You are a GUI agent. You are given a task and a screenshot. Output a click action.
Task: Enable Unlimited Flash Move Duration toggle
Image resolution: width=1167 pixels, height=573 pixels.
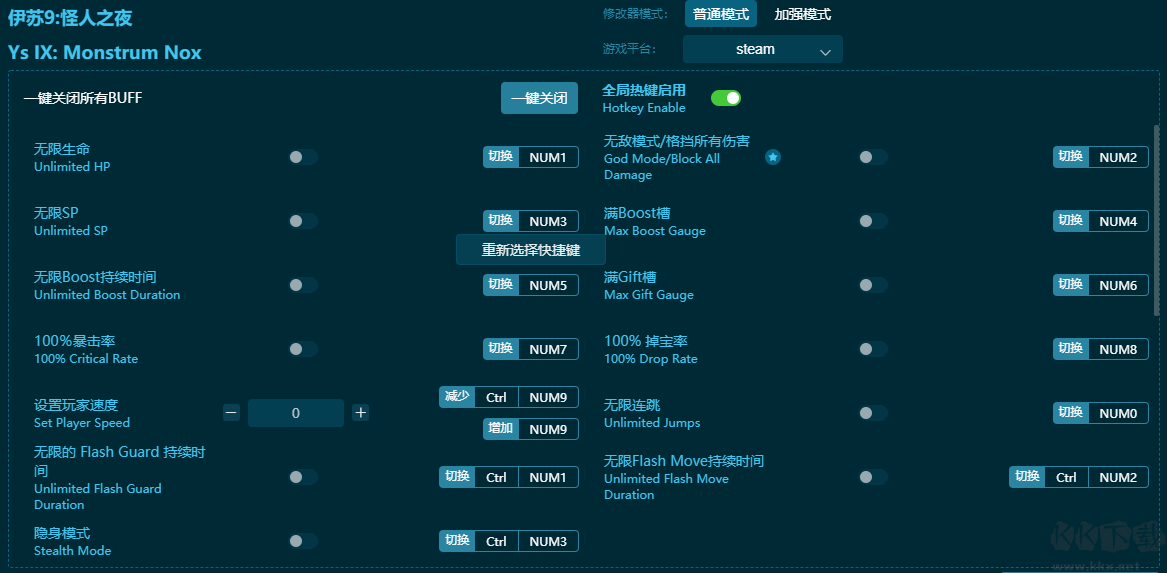(873, 477)
